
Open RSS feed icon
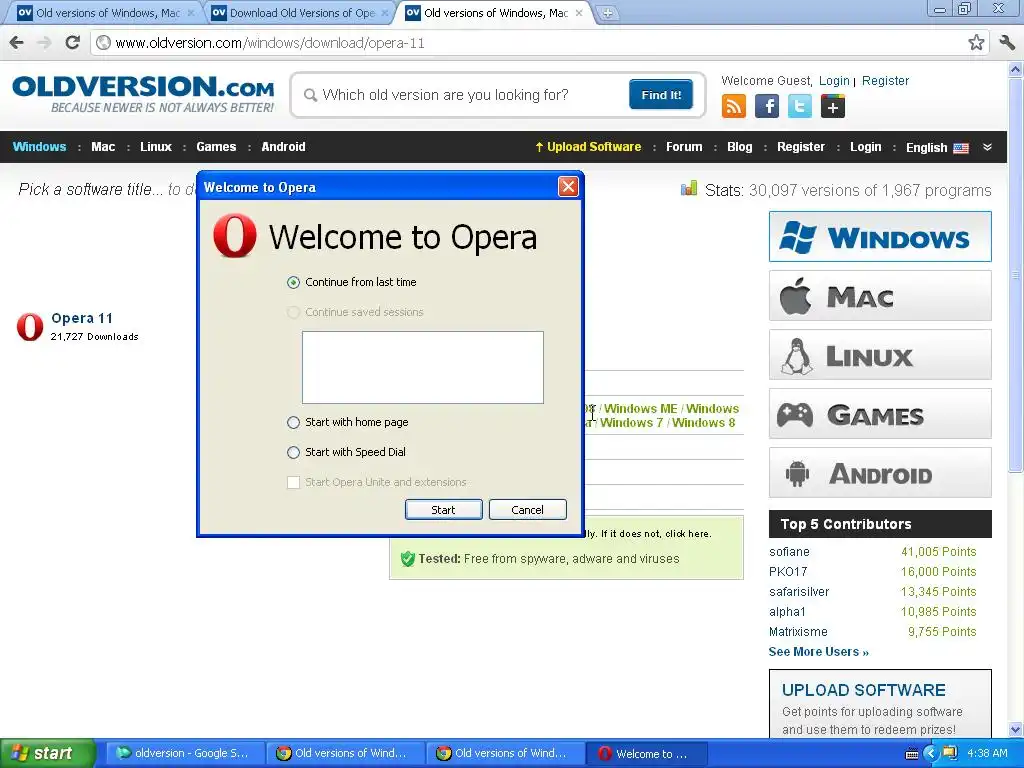click(733, 106)
